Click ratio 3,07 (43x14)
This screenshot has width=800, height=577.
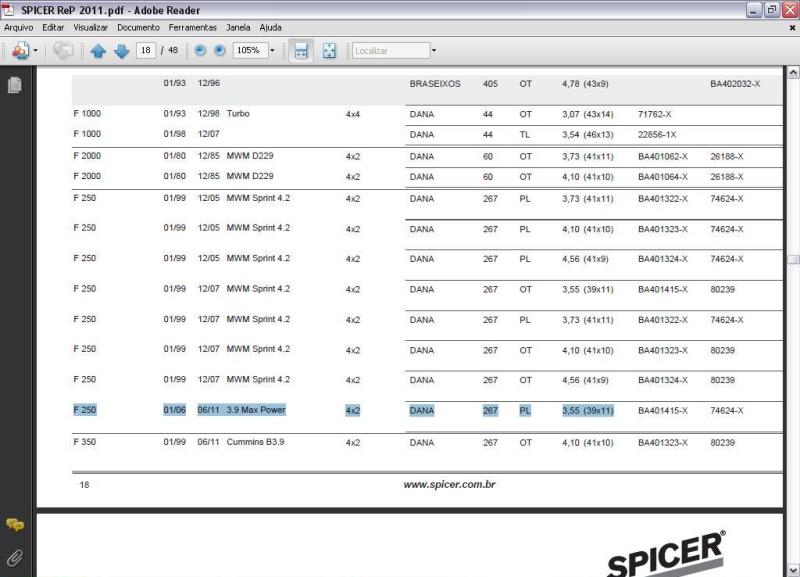[x=588, y=114]
